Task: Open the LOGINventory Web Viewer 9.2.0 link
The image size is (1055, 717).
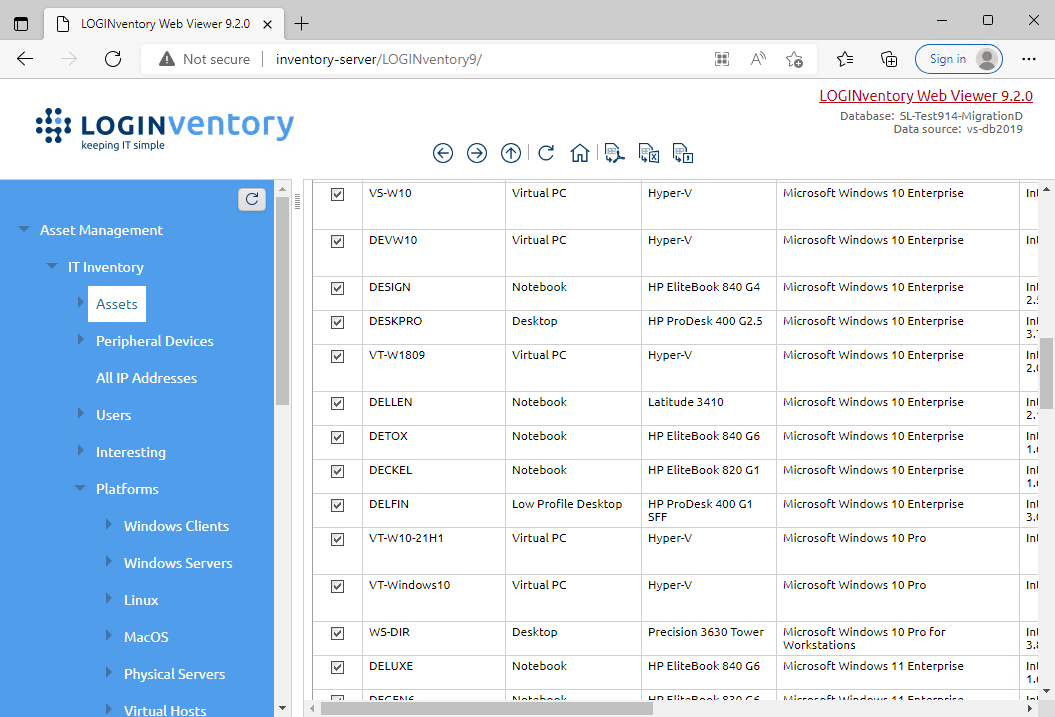Action: pyautogui.click(x=926, y=96)
